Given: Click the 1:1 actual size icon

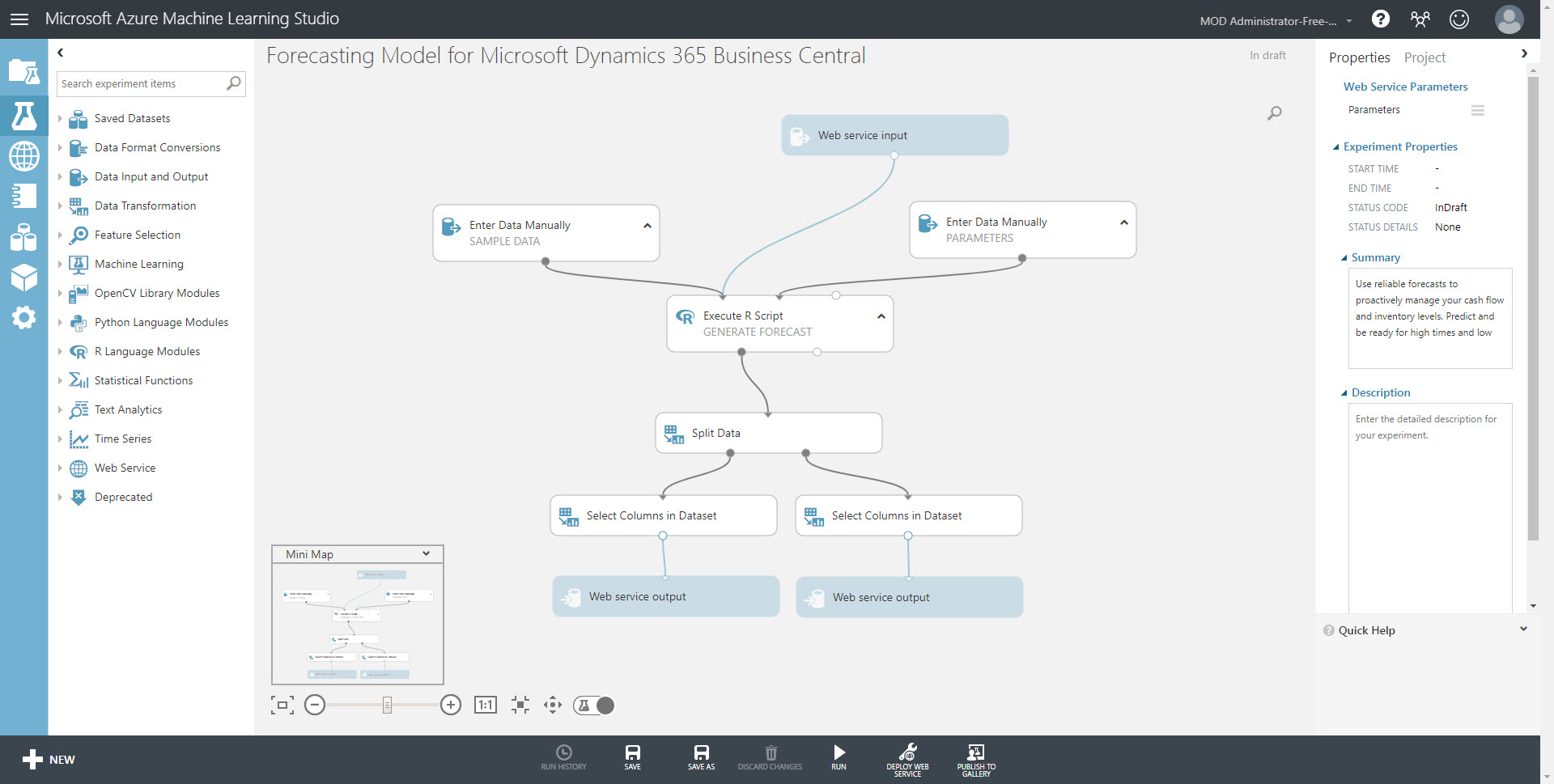Looking at the screenshot, I should point(486,705).
